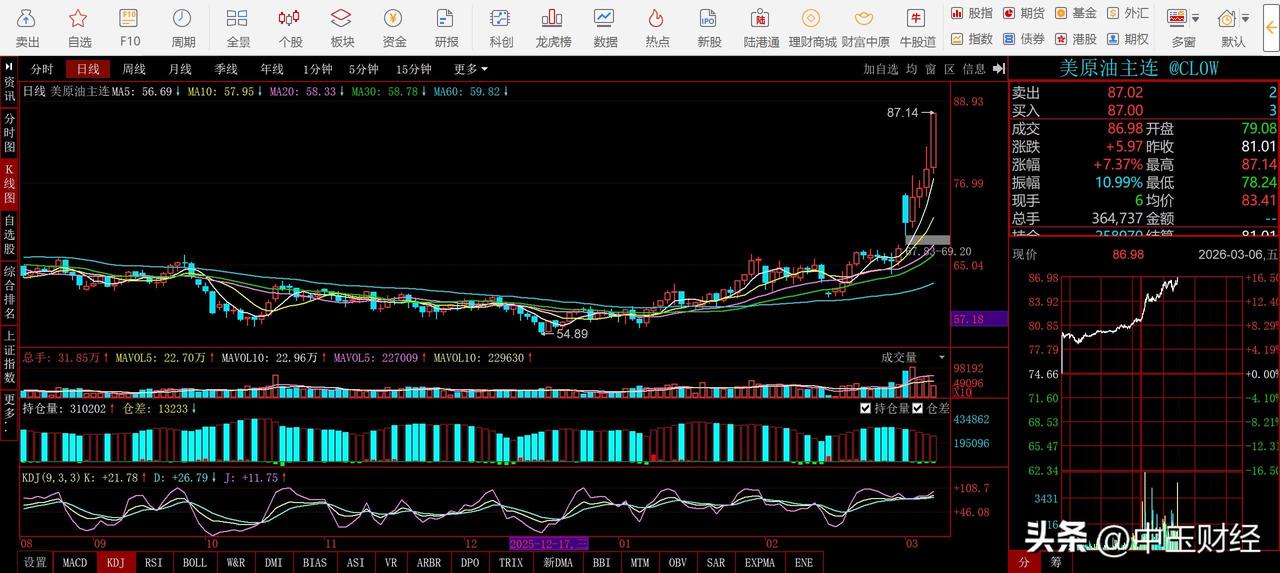Toggle the 区 range option
Viewport: 1280px width, 573px height.
(x=950, y=69)
